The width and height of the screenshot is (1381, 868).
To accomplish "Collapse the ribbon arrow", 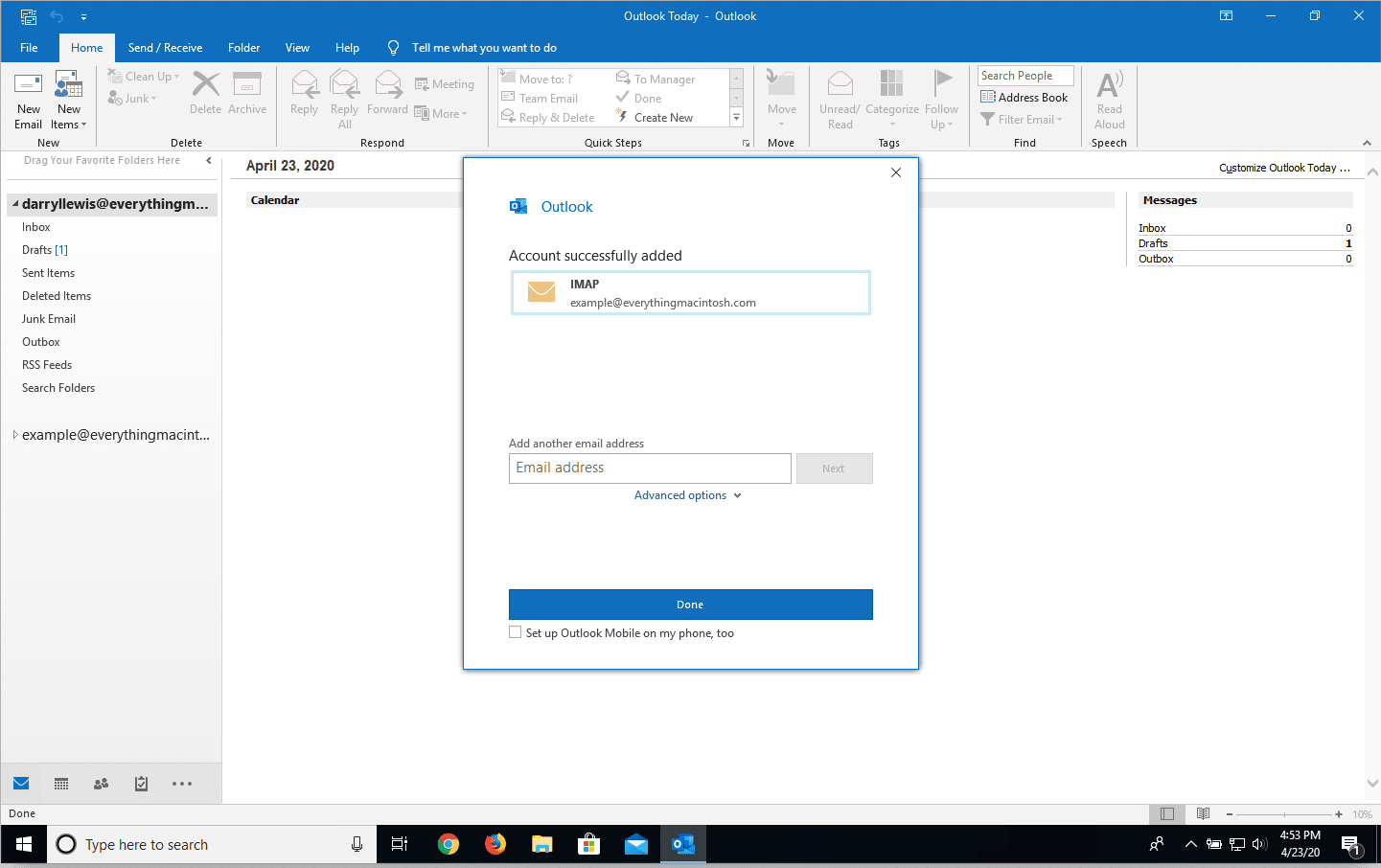I will click(1367, 143).
